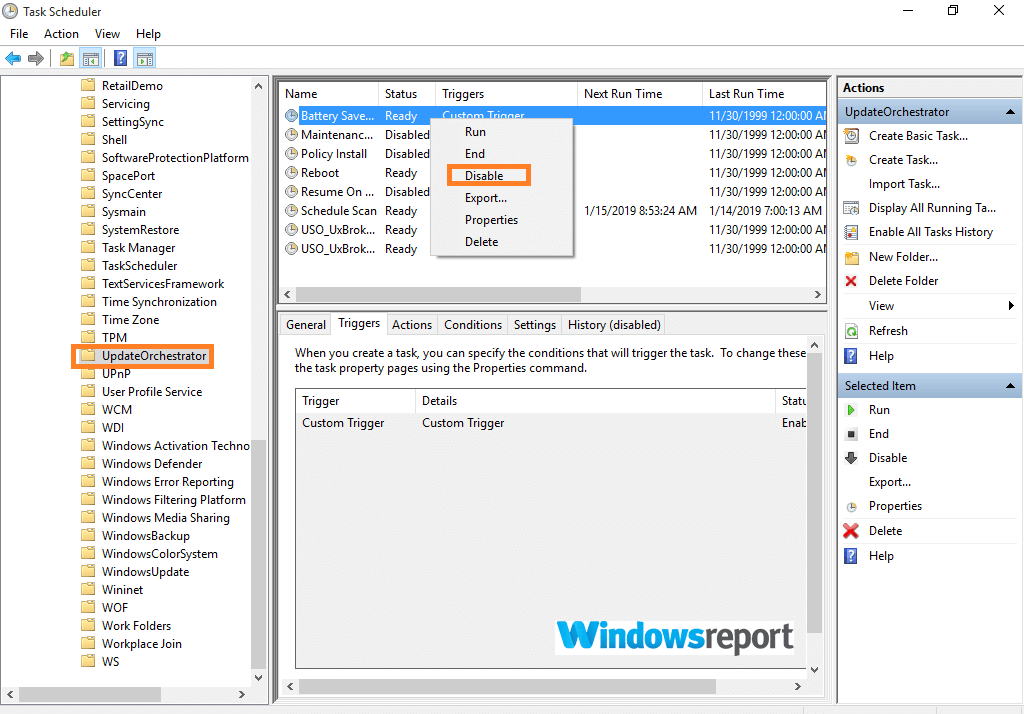This screenshot has height=714, width=1024.
Task: Click the clock icon beside Reboot task
Action: coord(291,173)
